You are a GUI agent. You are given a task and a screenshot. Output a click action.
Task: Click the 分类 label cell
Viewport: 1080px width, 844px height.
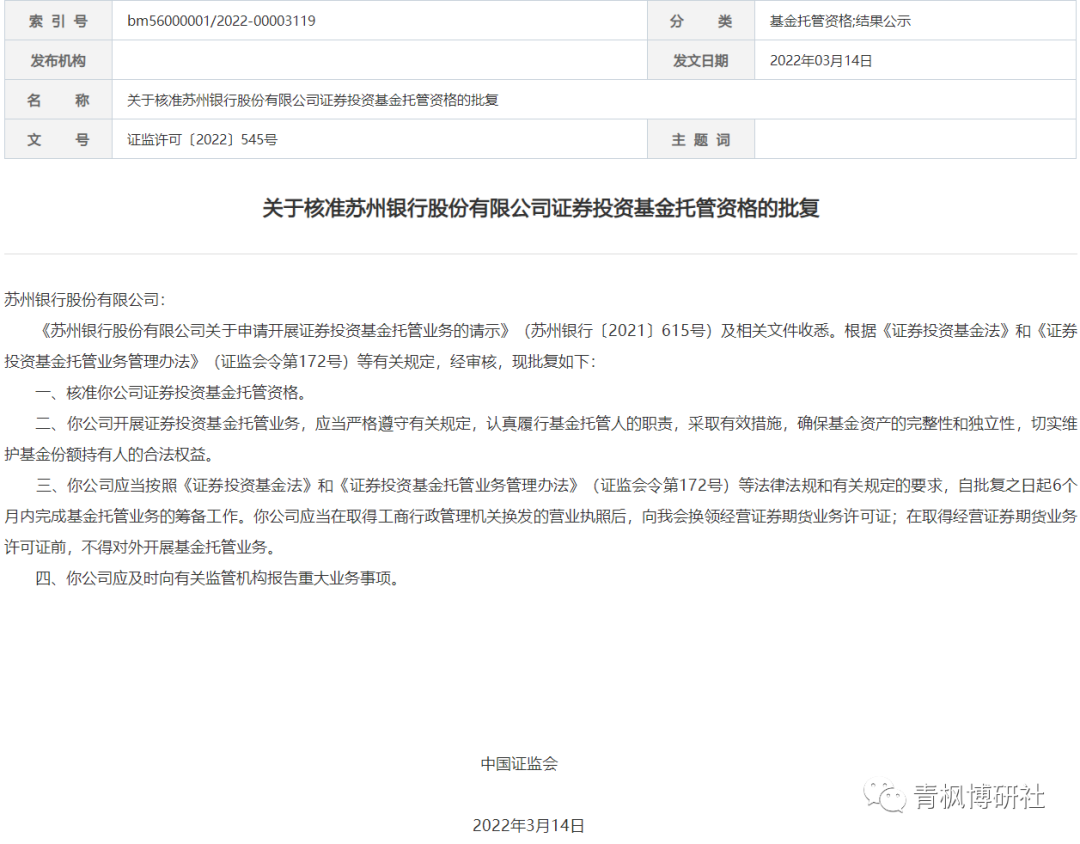coord(700,20)
